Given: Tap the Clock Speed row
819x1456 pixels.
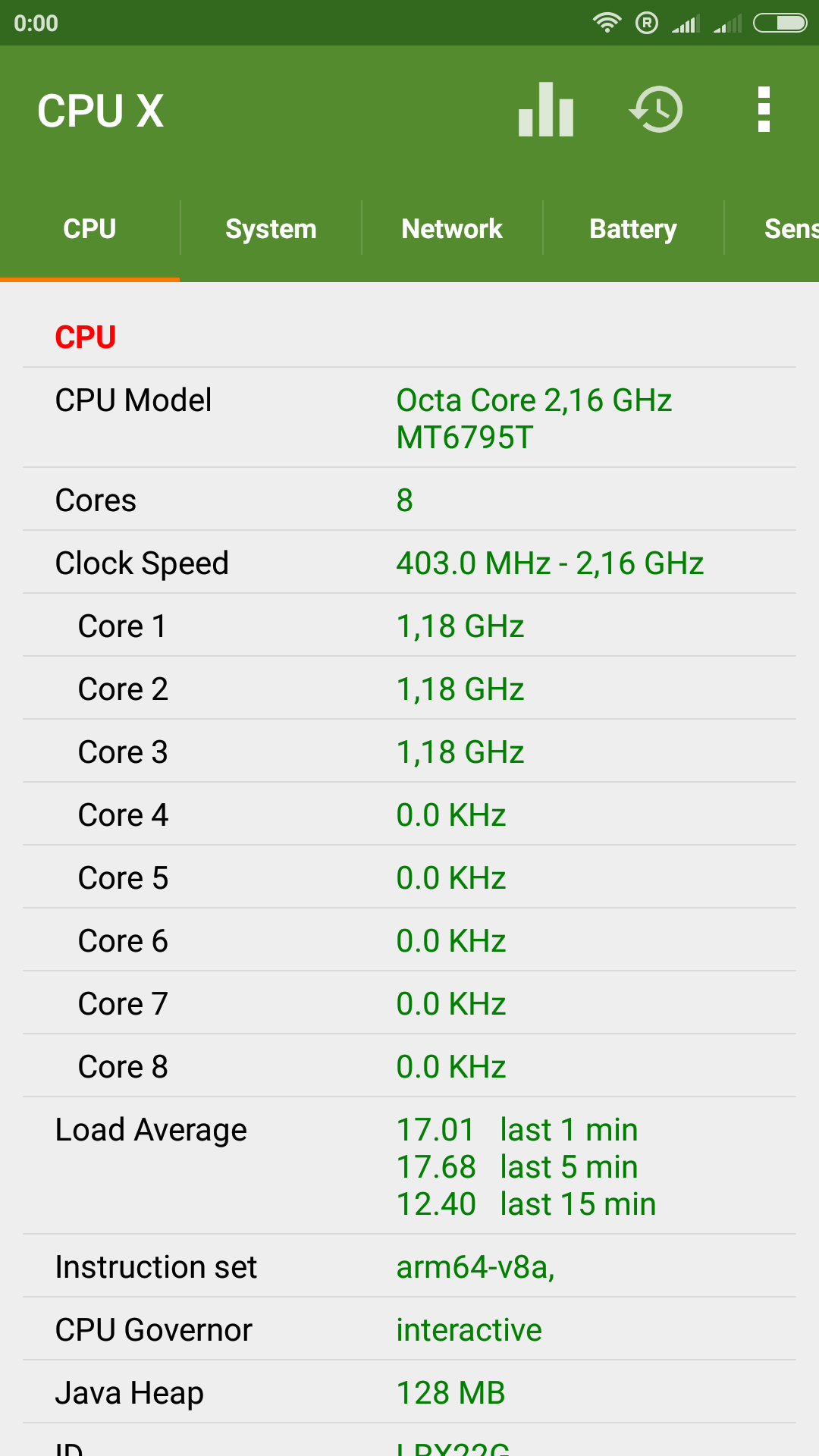Looking at the screenshot, I should pos(409,563).
